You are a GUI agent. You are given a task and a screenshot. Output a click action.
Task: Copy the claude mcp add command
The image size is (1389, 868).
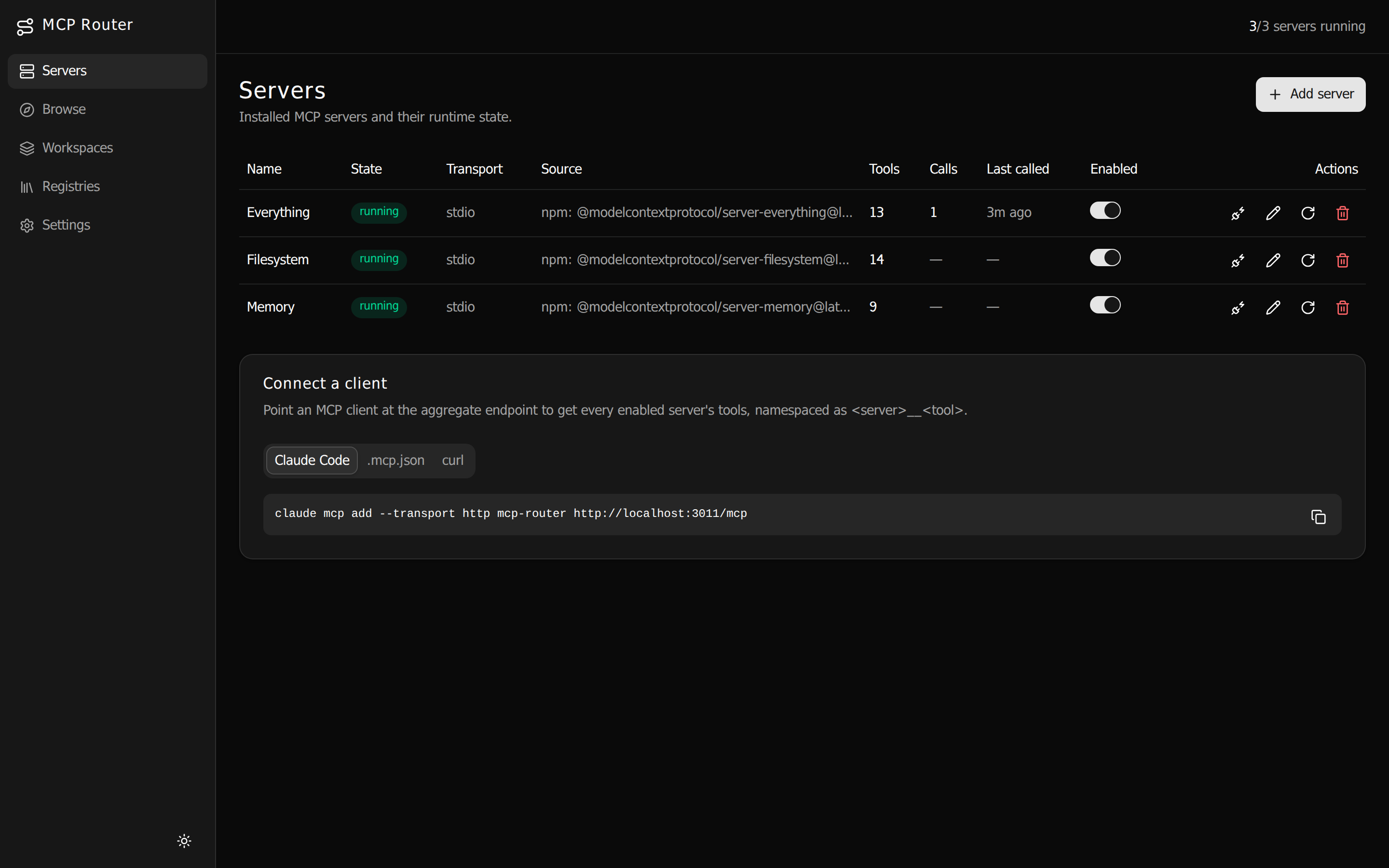click(x=1319, y=516)
